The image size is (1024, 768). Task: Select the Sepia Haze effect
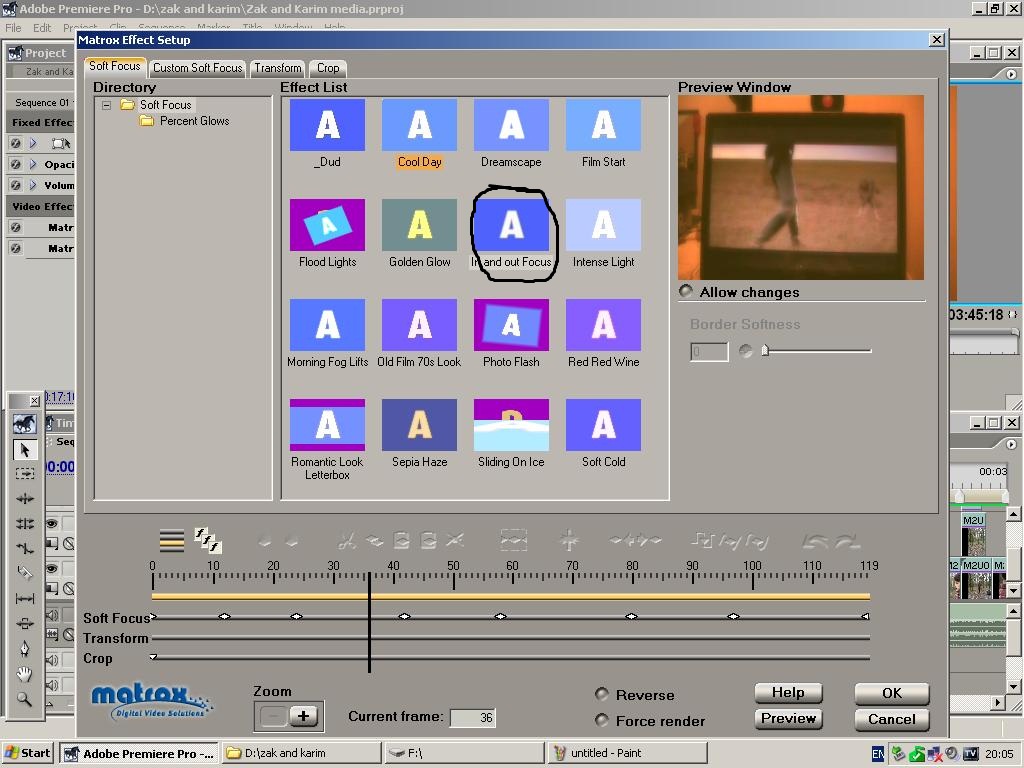pos(419,424)
